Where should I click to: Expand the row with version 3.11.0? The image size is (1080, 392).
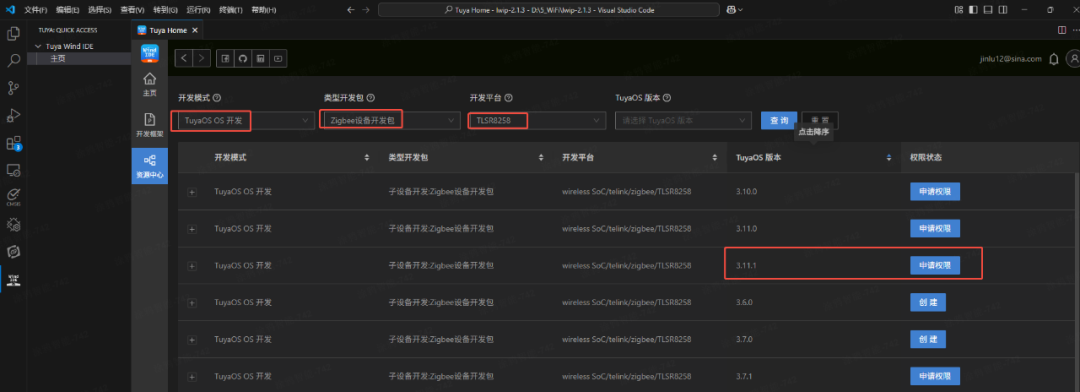point(192,228)
